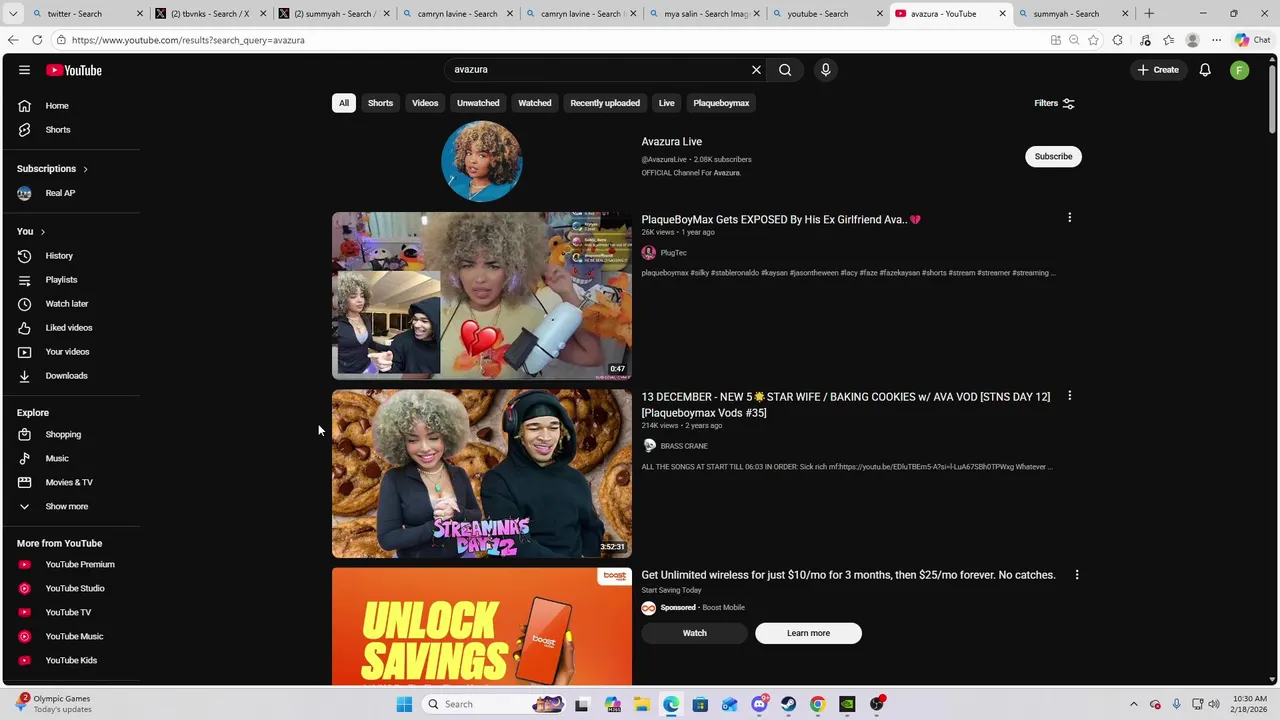Open the Avazura Live channel title
Image resolution: width=1280 pixels, height=720 pixels.
click(671, 142)
